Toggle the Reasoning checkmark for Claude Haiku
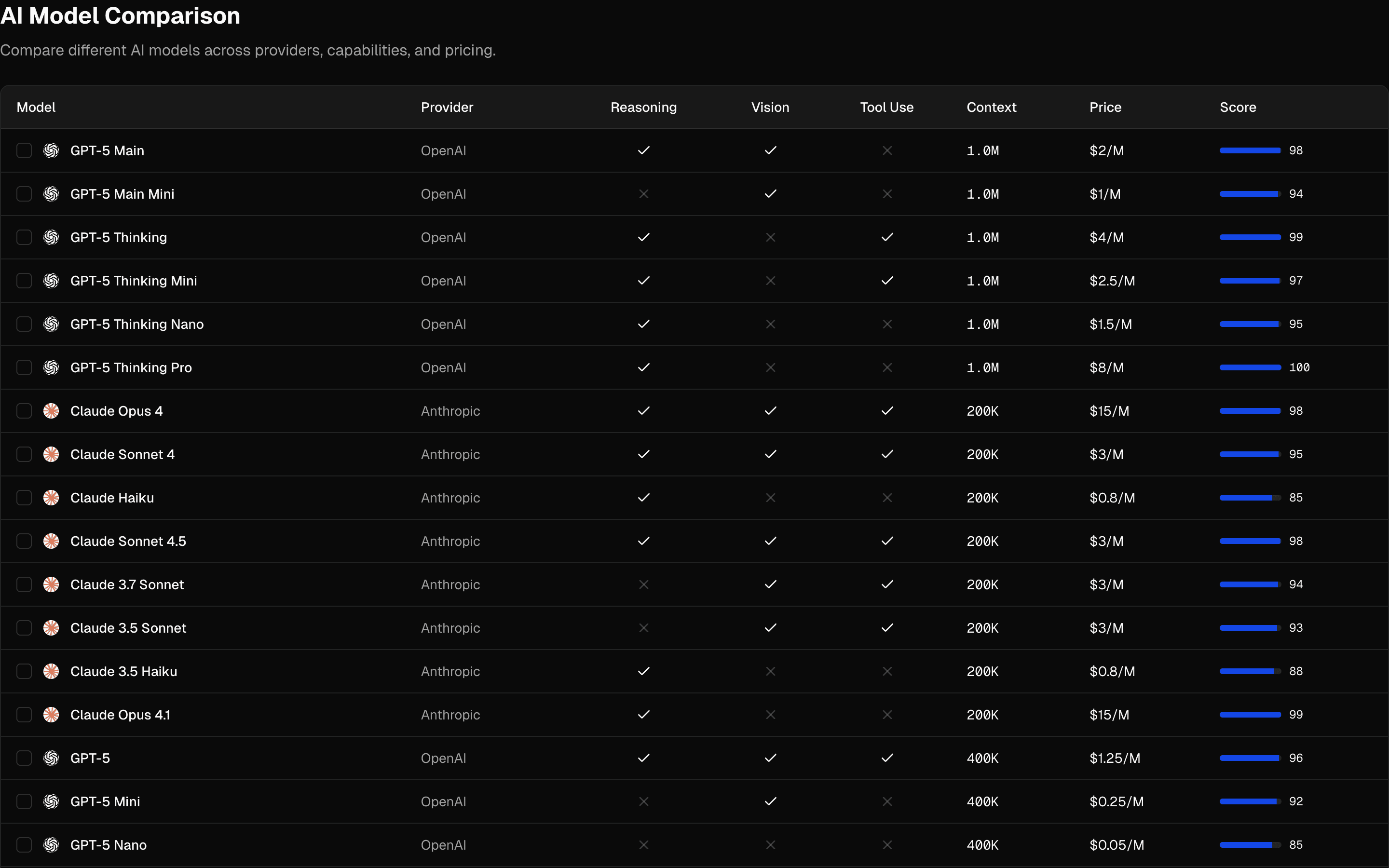This screenshot has width=1389, height=868. pos(643,498)
